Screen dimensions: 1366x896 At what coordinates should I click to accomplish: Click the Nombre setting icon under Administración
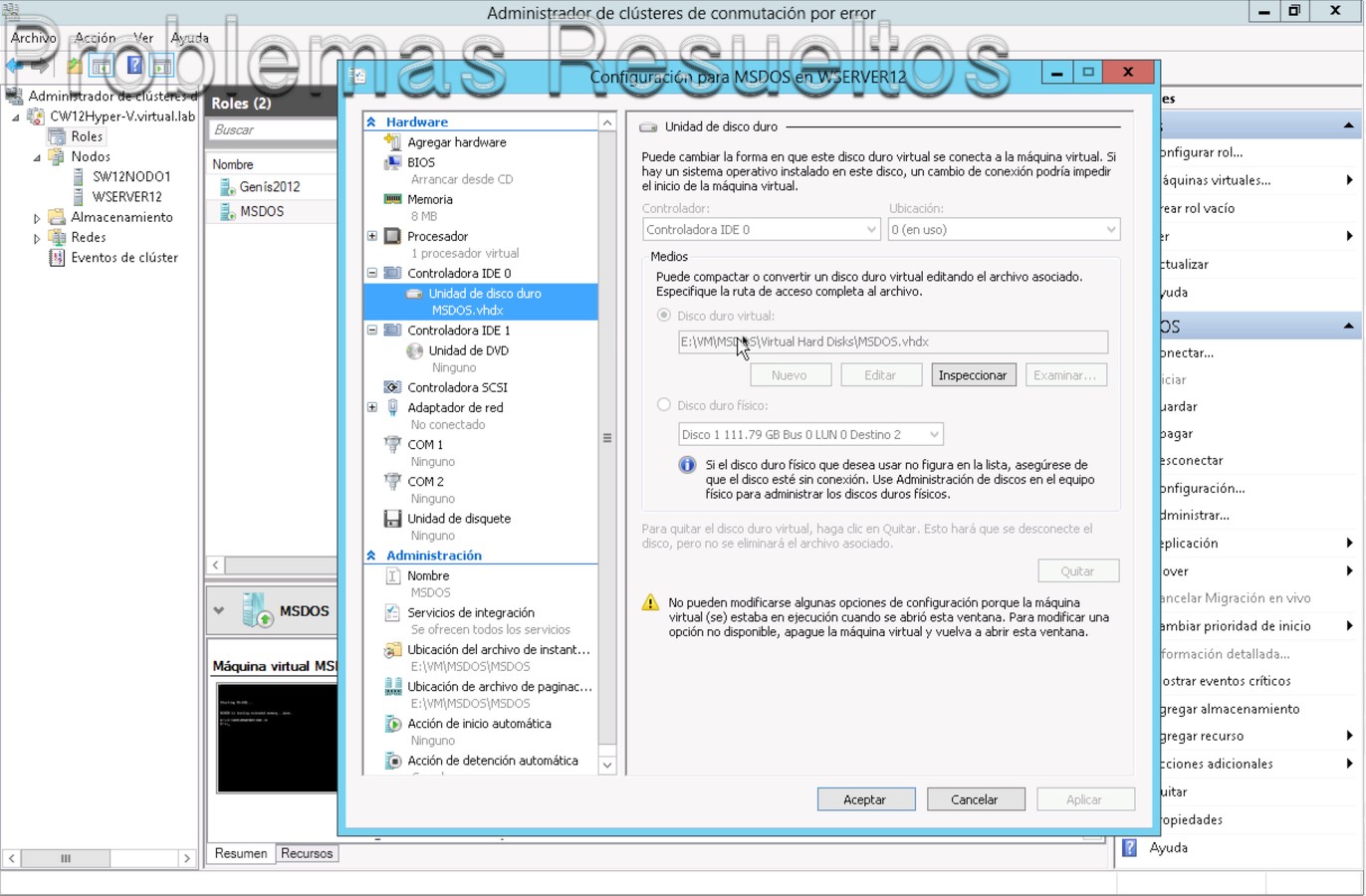(392, 575)
